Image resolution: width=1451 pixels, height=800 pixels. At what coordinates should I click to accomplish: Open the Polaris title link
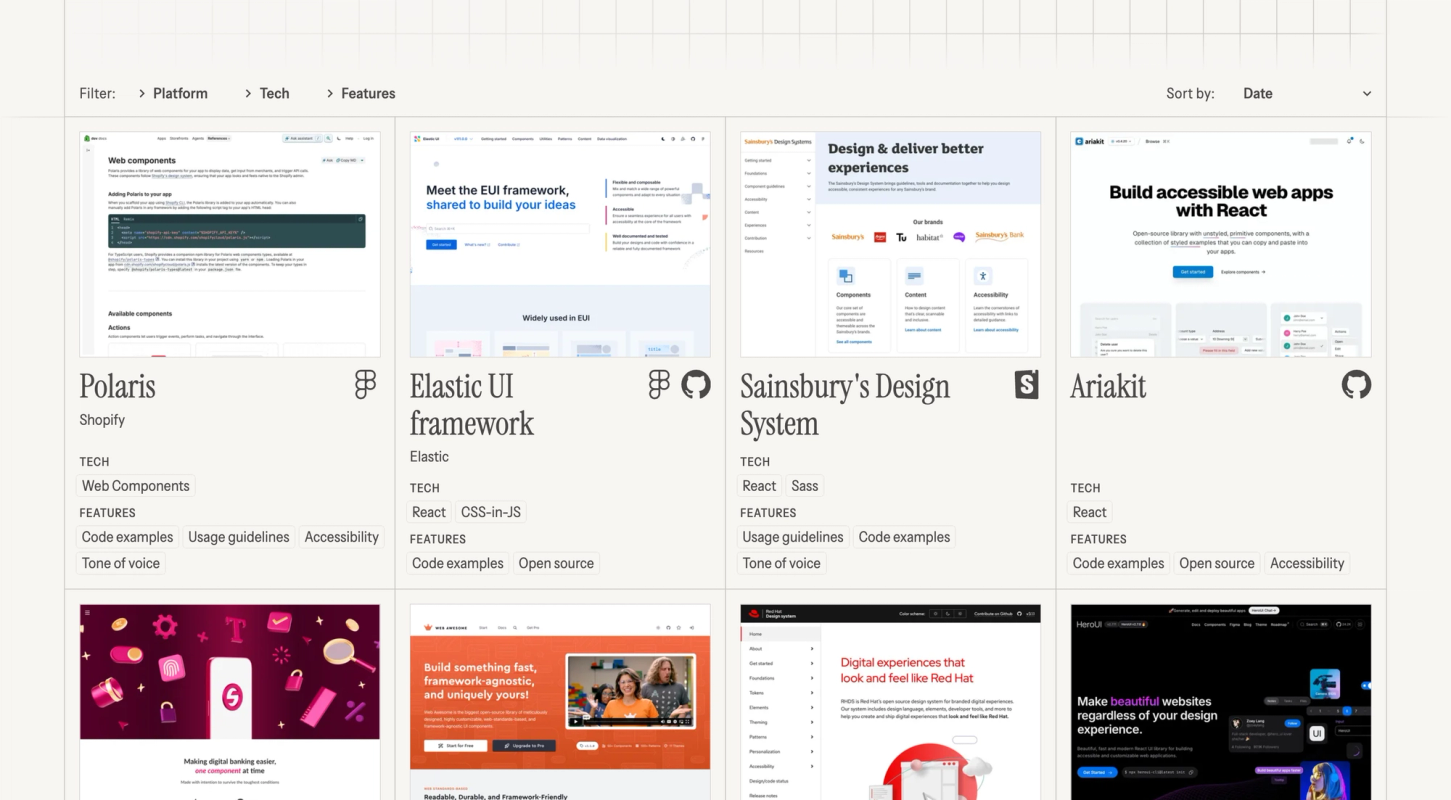(118, 387)
